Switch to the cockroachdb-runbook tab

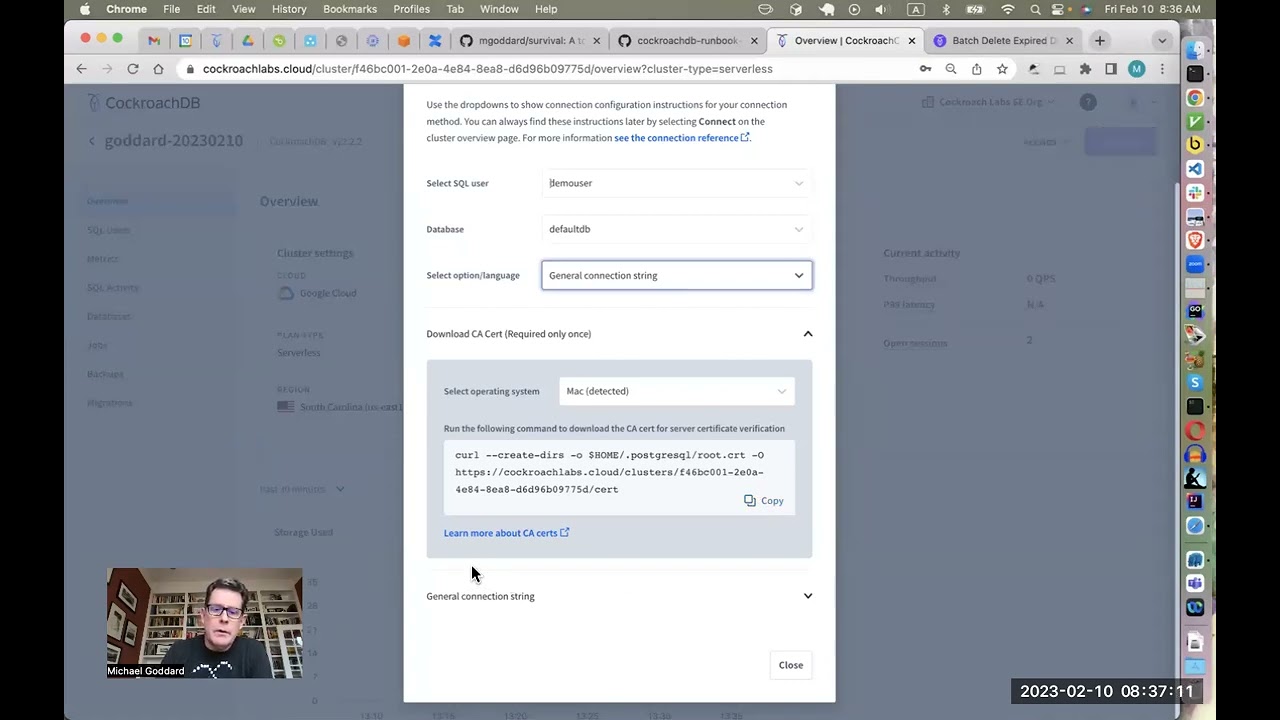pyautogui.click(x=685, y=41)
